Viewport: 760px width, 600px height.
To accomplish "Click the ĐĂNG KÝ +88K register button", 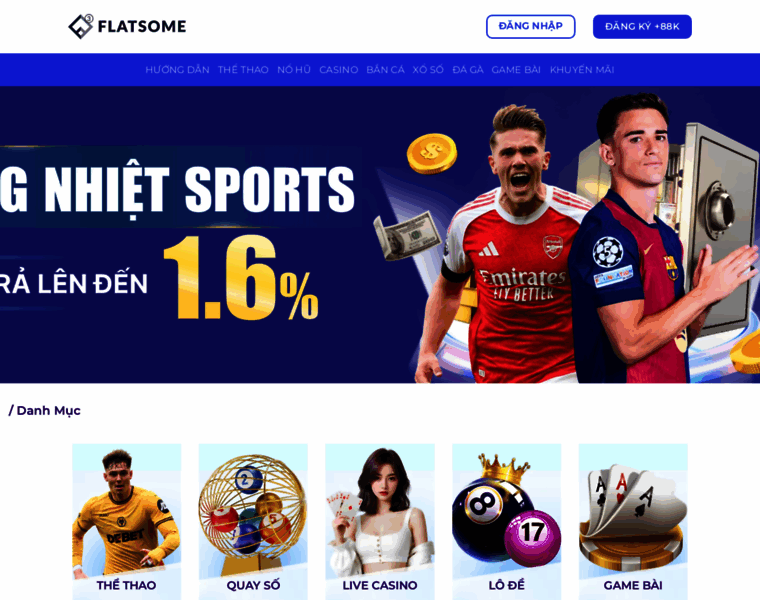I will click(x=642, y=26).
